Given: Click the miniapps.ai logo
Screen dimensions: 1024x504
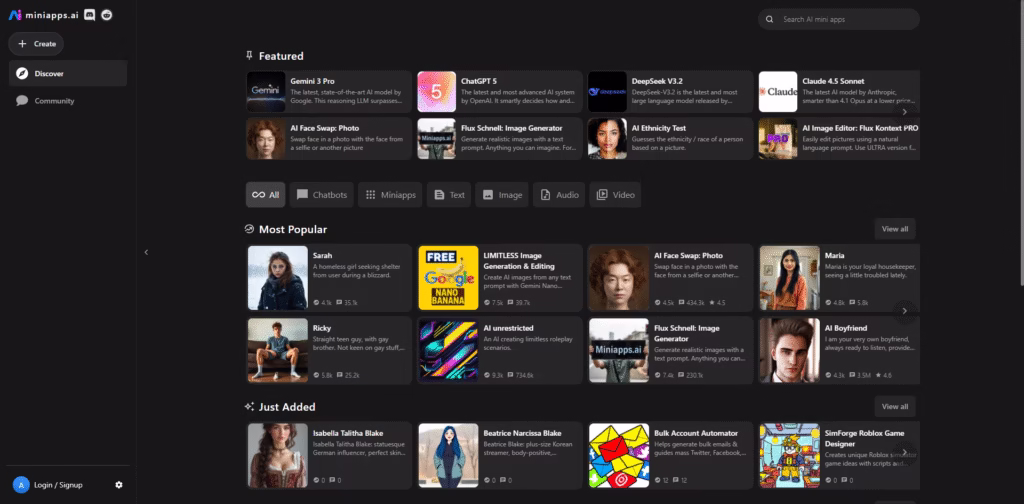Looking at the screenshot, I should (44, 15).
